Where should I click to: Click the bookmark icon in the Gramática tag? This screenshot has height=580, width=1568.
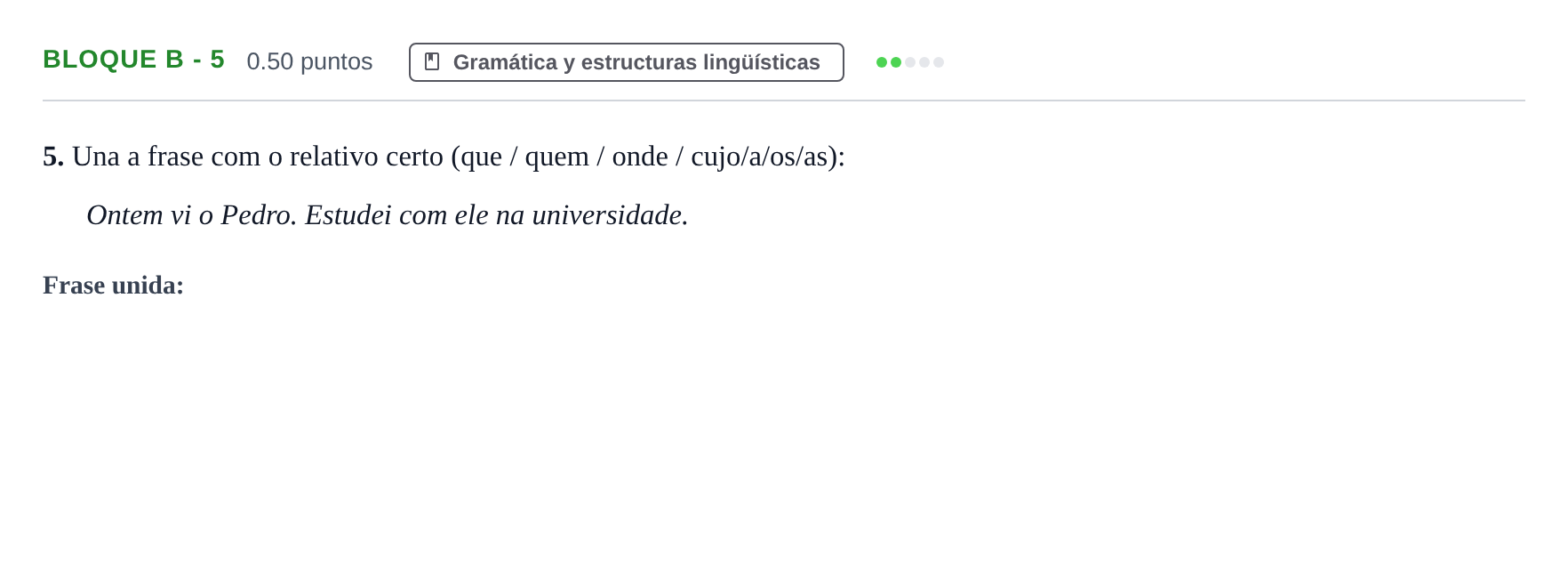coord(432,61)
